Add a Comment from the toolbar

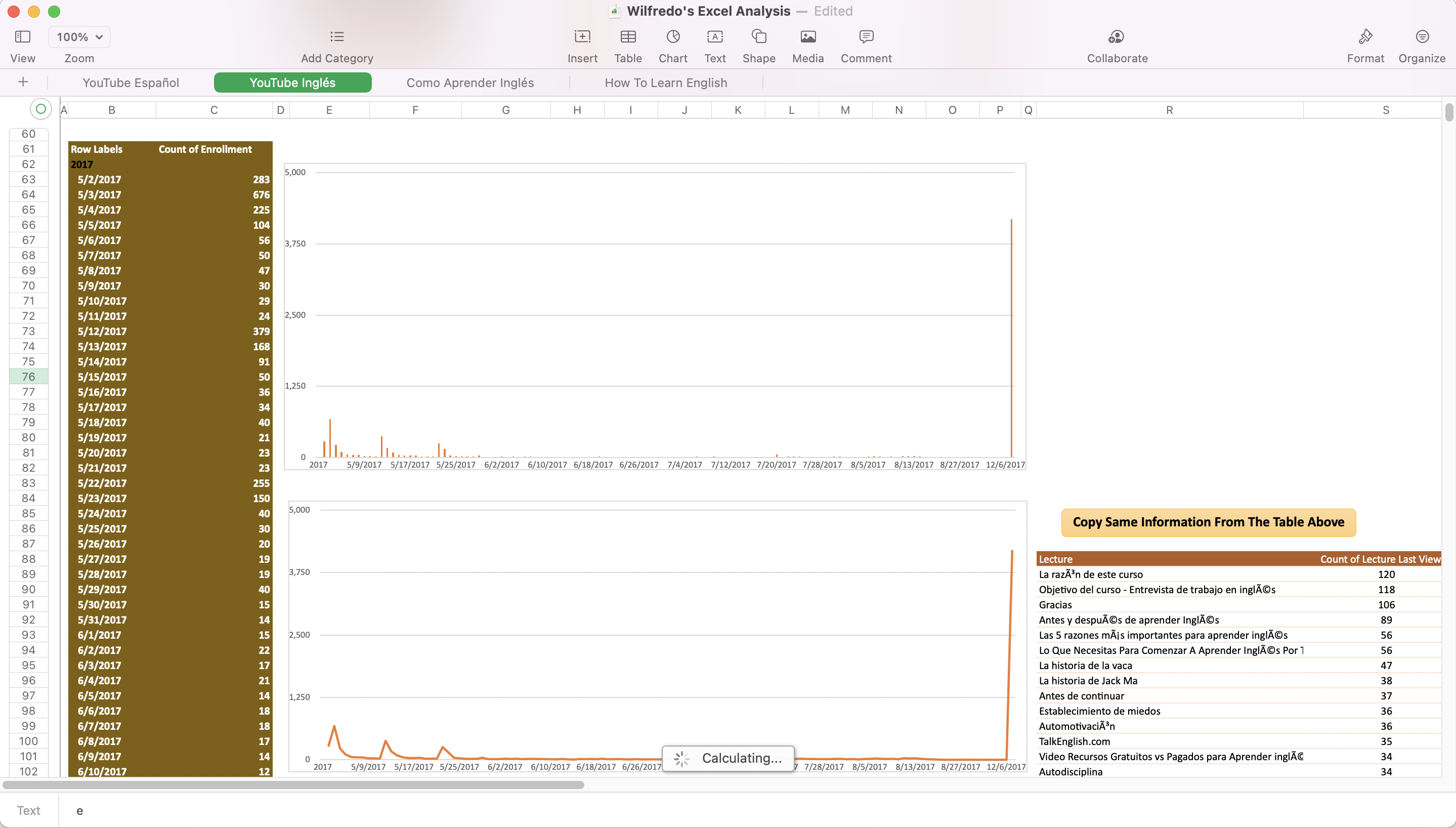click(866, 37)
